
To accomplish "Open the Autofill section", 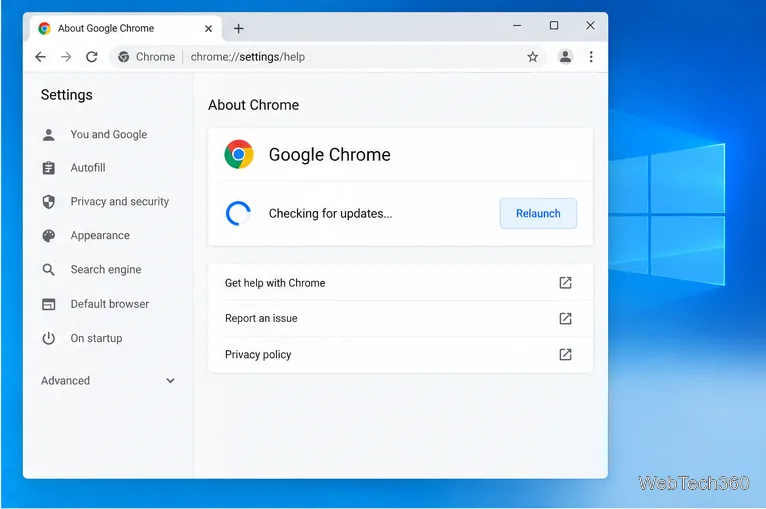I will point(88,168).
